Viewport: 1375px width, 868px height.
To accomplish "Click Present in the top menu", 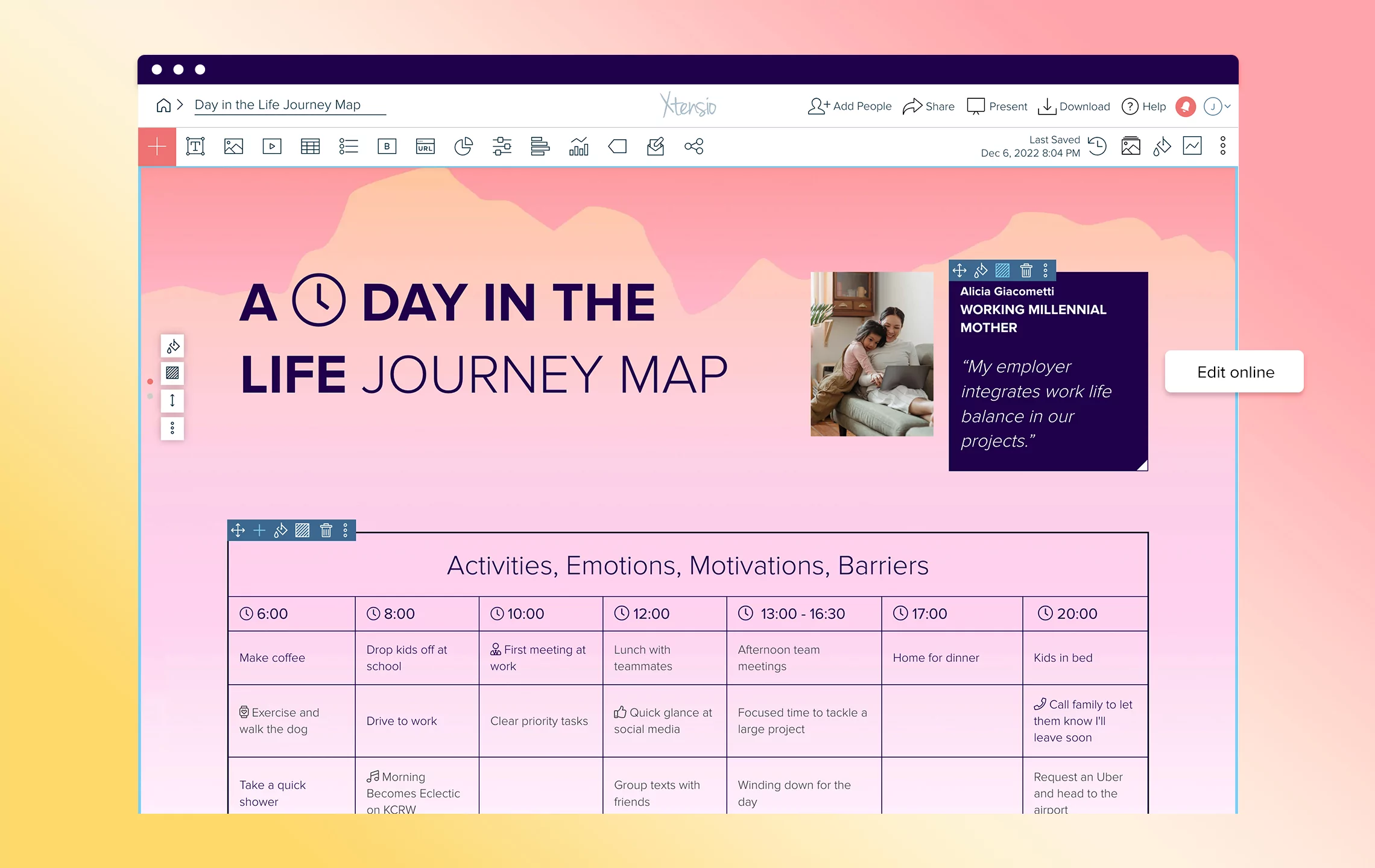I will coord(997,106).
